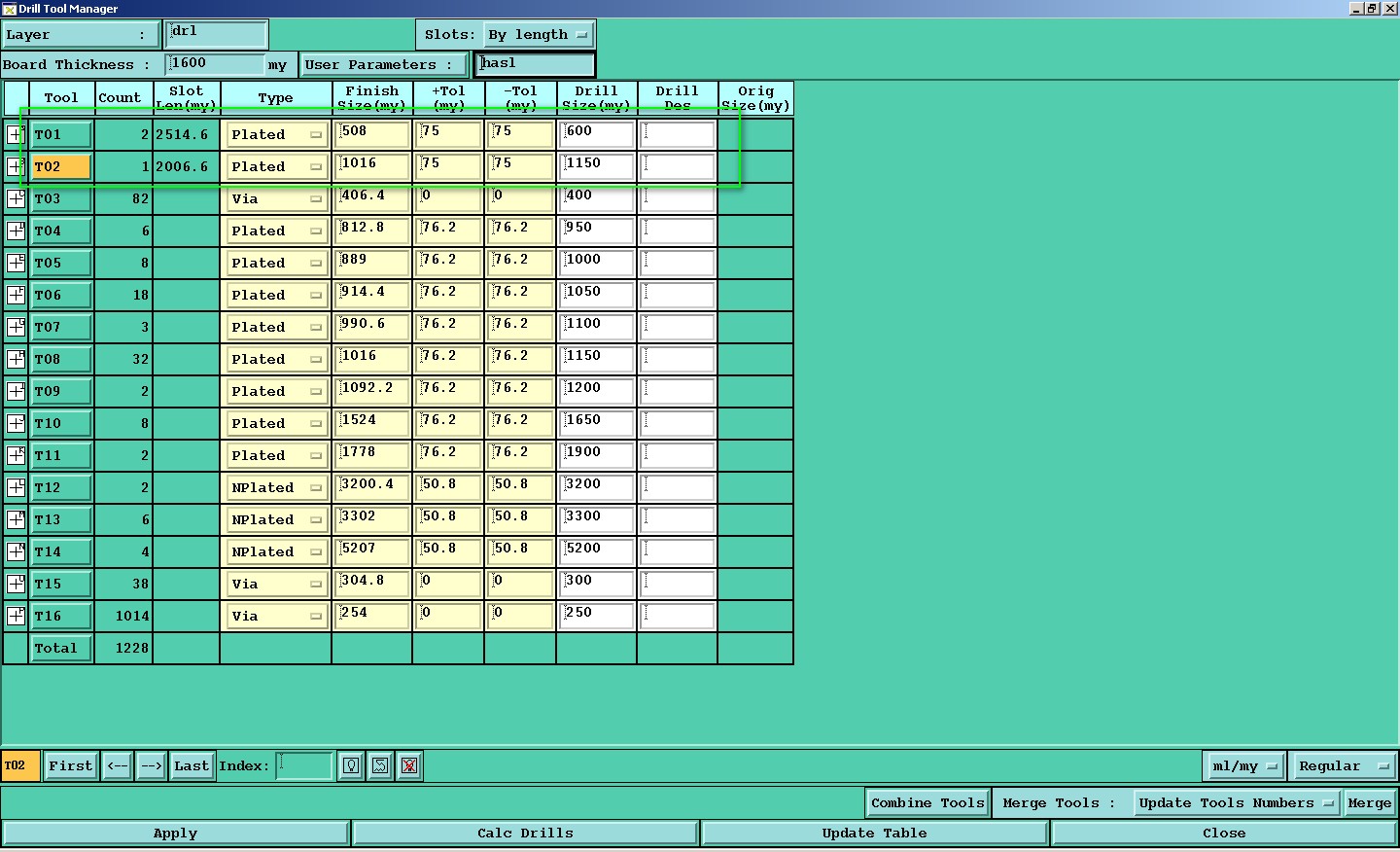This screenshot has width=1400, height=852.
Task: Click the Update Table button
Action: (874, 833)
